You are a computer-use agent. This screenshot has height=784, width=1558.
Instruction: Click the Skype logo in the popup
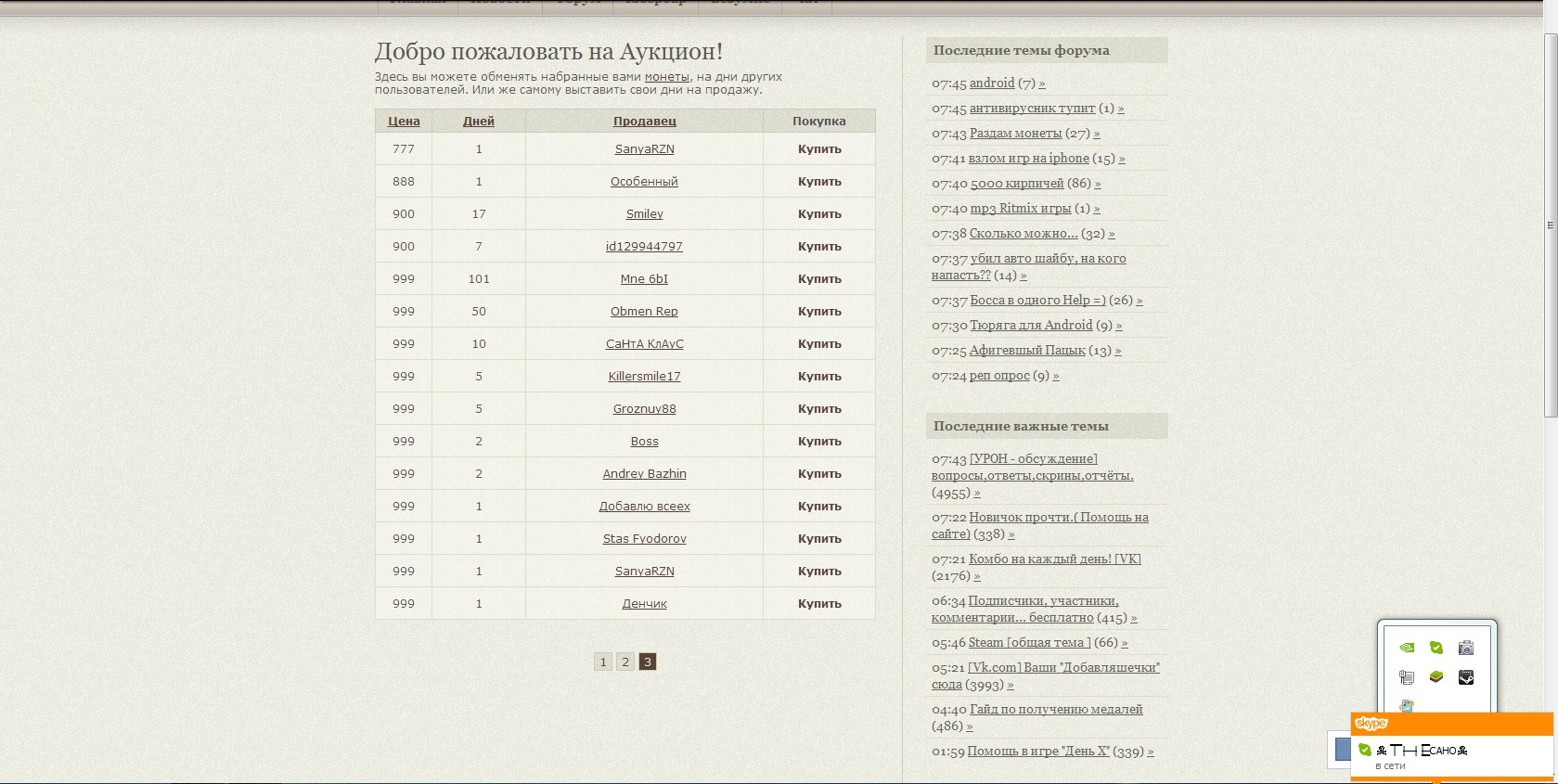(1371, 724)
